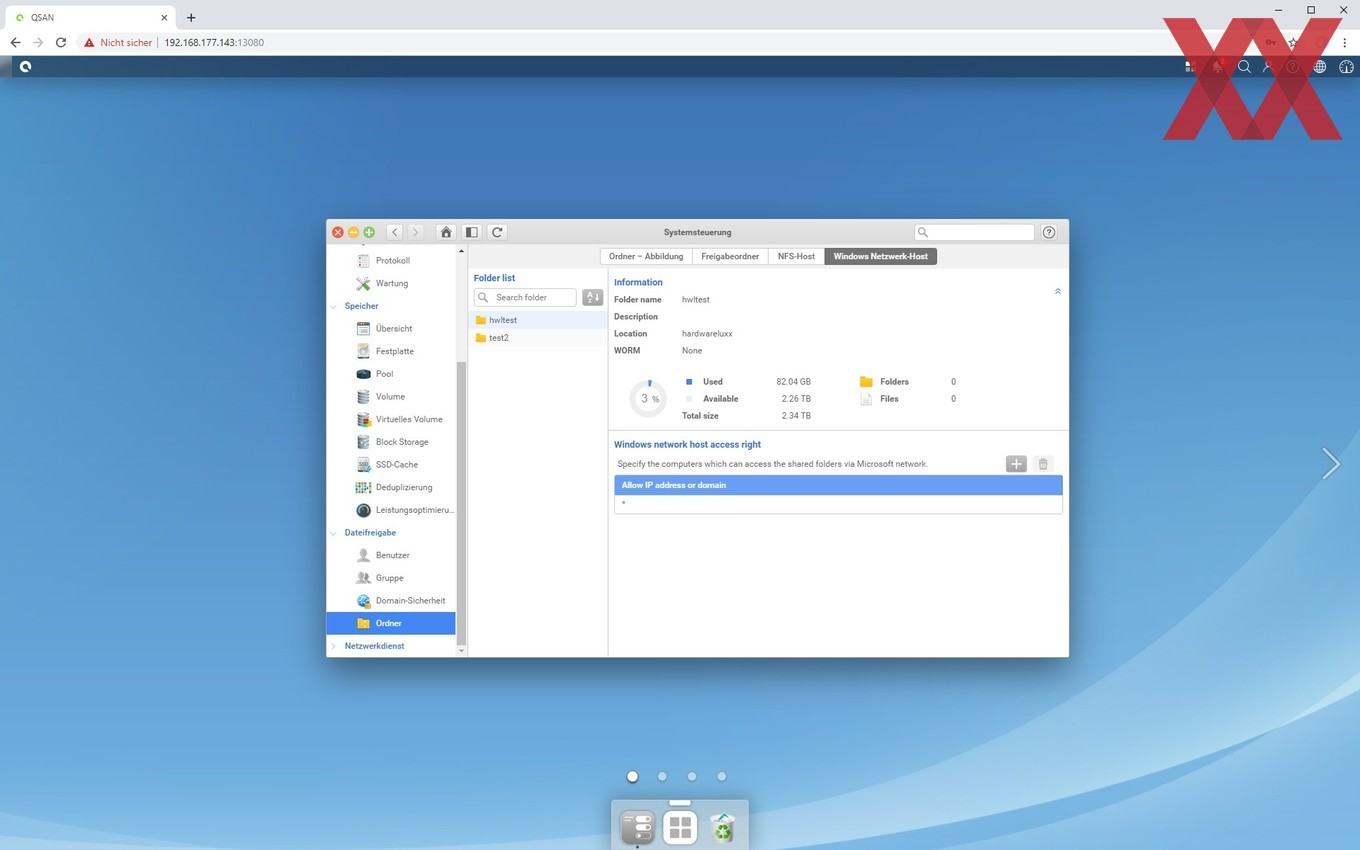The image size is (1360, 850).
Task: Reload the browser page
Action: pyautogui.click(x=61, y=43)
